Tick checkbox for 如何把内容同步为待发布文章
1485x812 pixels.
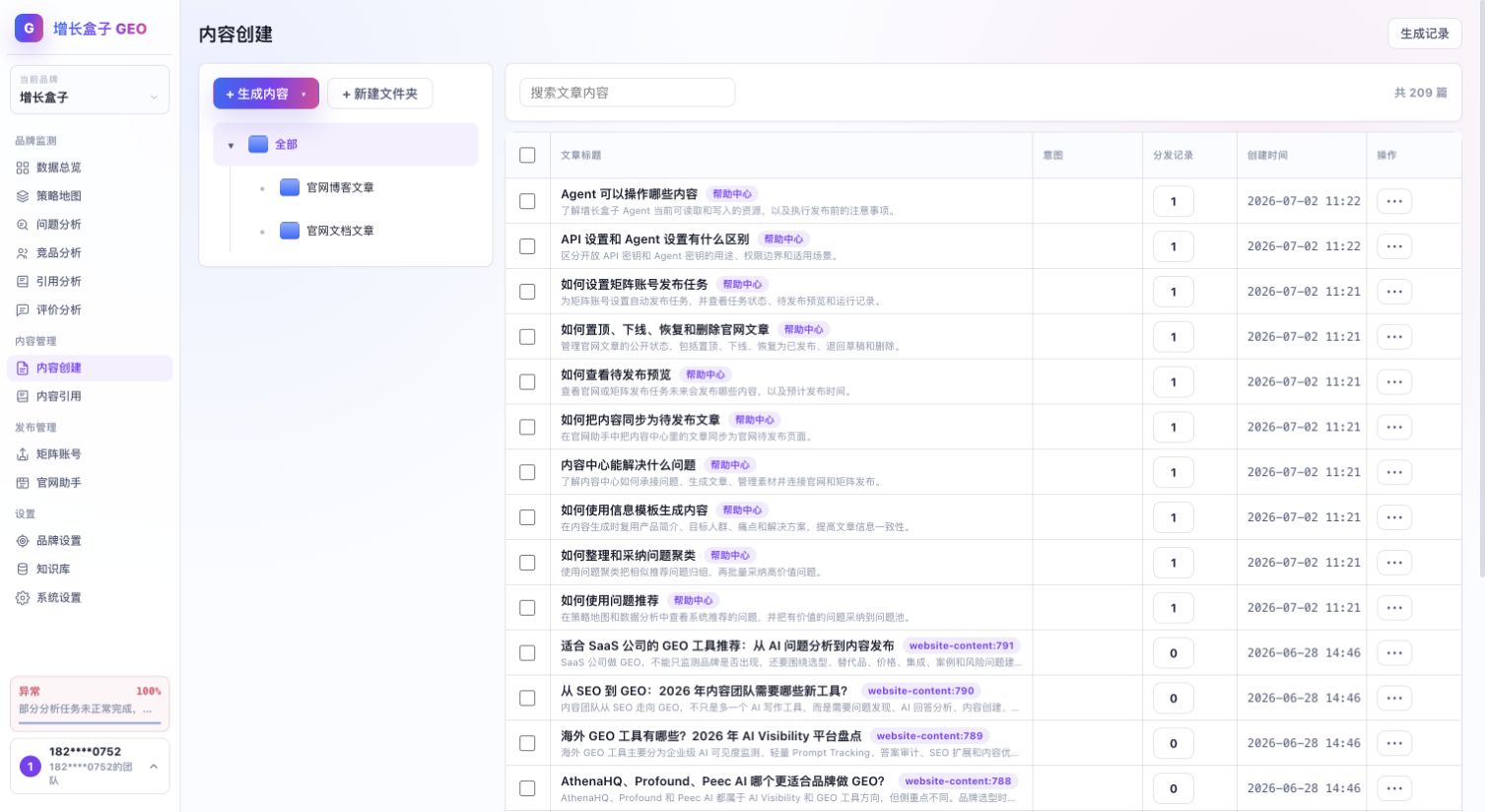527,427
